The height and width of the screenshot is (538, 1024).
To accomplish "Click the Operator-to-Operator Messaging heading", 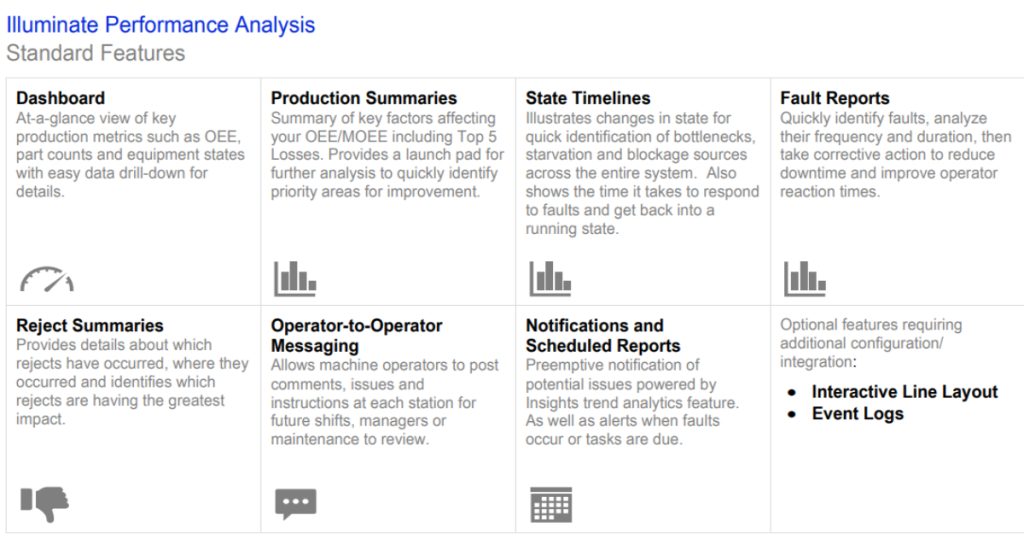I will pos(356,335).
